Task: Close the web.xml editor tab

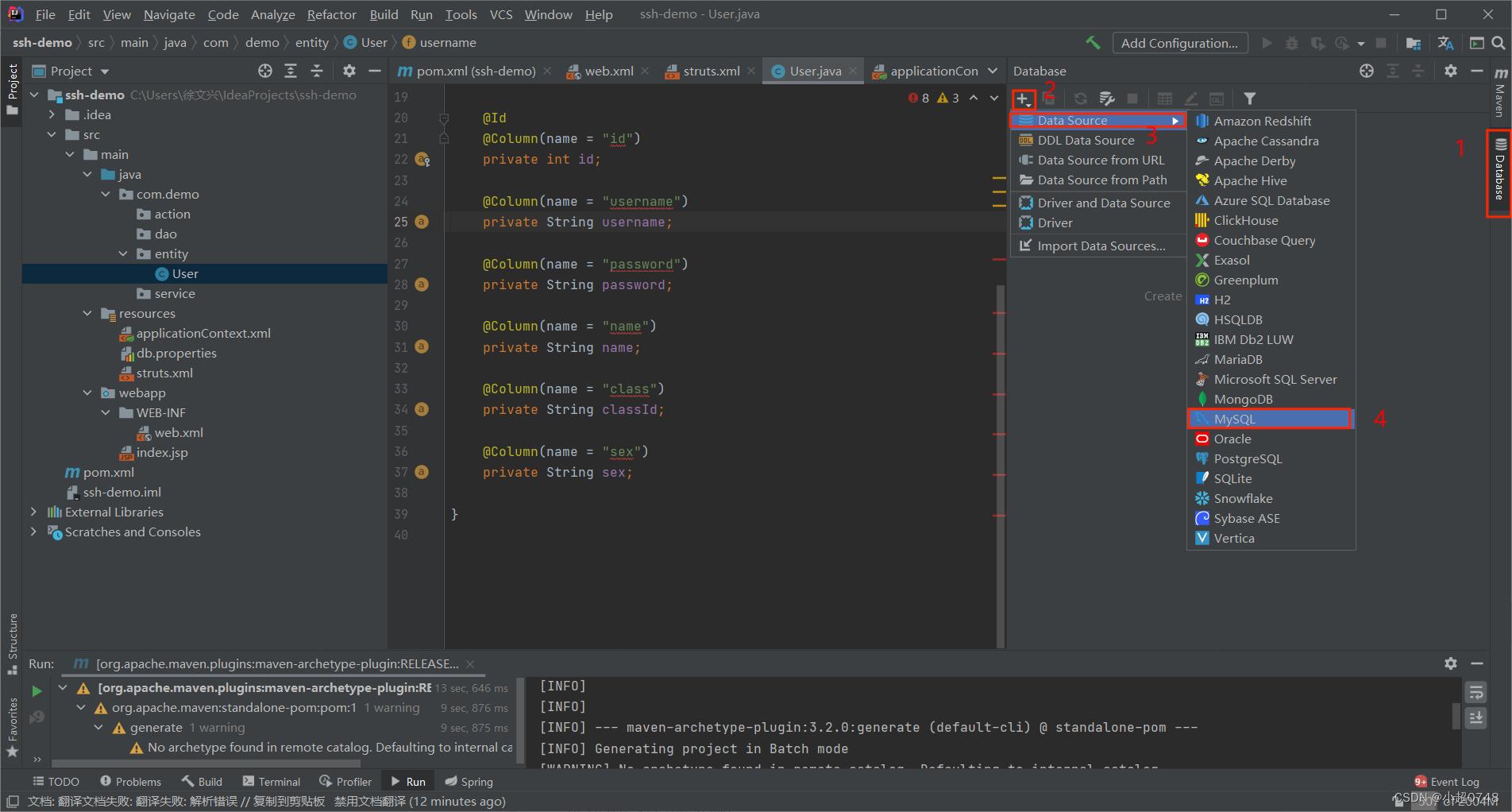Action: click(x=646, y=71)
